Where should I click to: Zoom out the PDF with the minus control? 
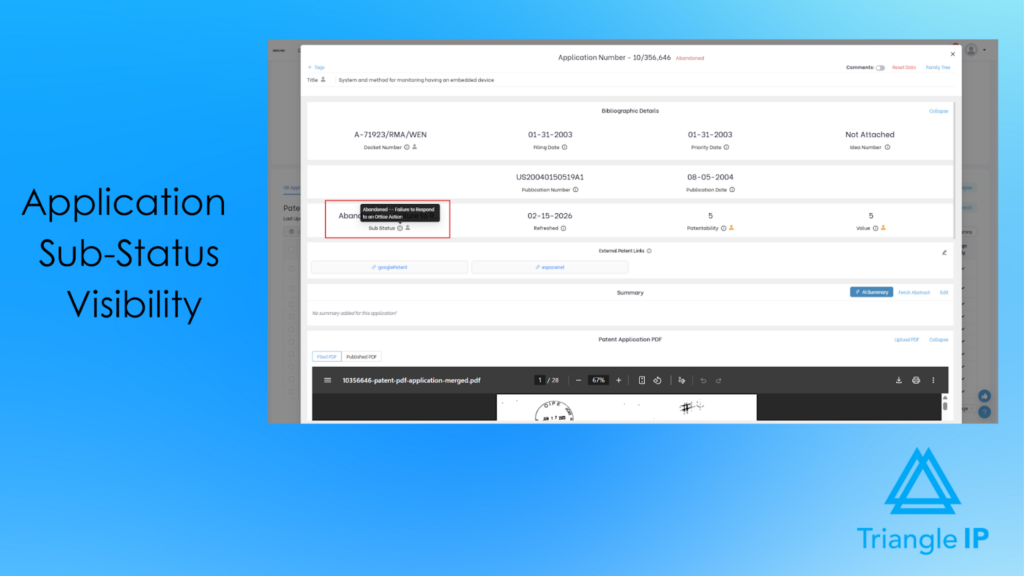578,380
